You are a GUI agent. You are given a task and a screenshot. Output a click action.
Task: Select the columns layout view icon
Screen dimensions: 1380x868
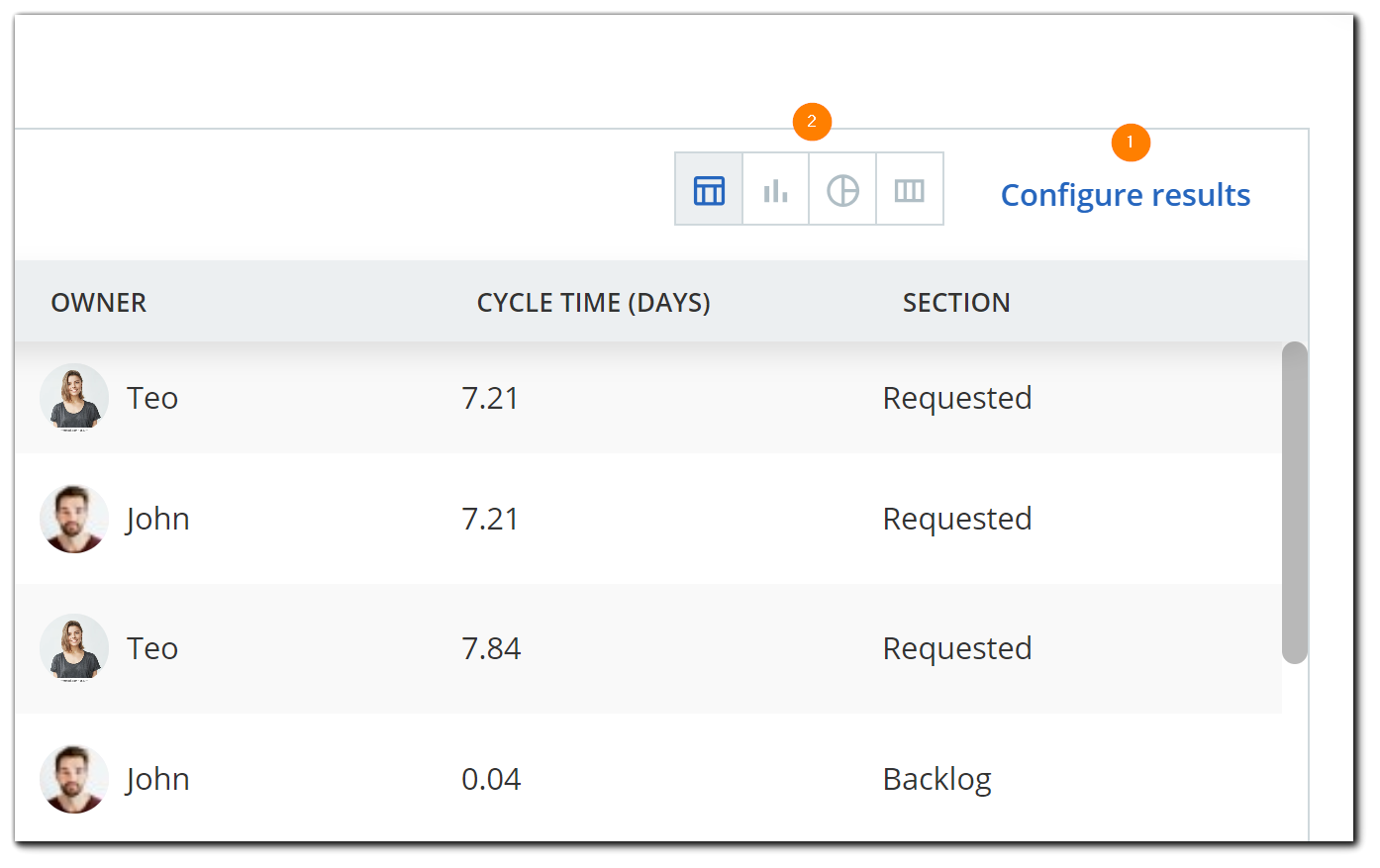point(909,189)
